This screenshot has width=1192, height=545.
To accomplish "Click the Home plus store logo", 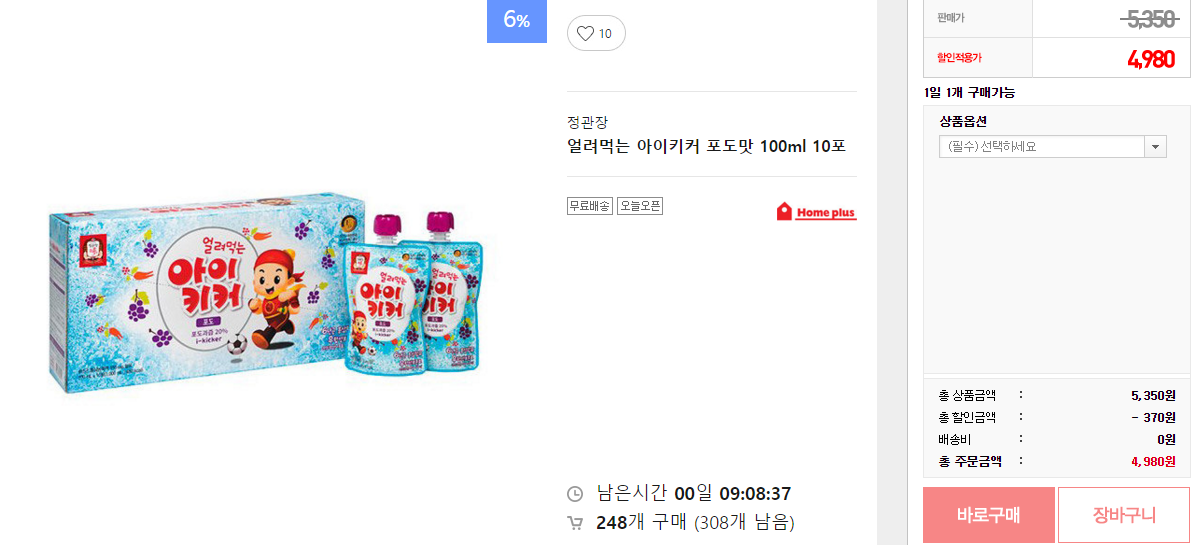I will point(816,212).
